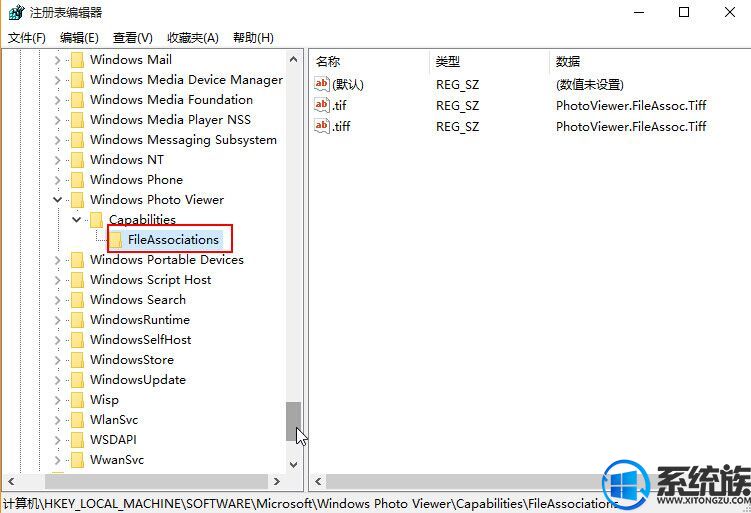Open the 编辑(E) menu
Screen dimensions: 751x513
tap(80, 38)
